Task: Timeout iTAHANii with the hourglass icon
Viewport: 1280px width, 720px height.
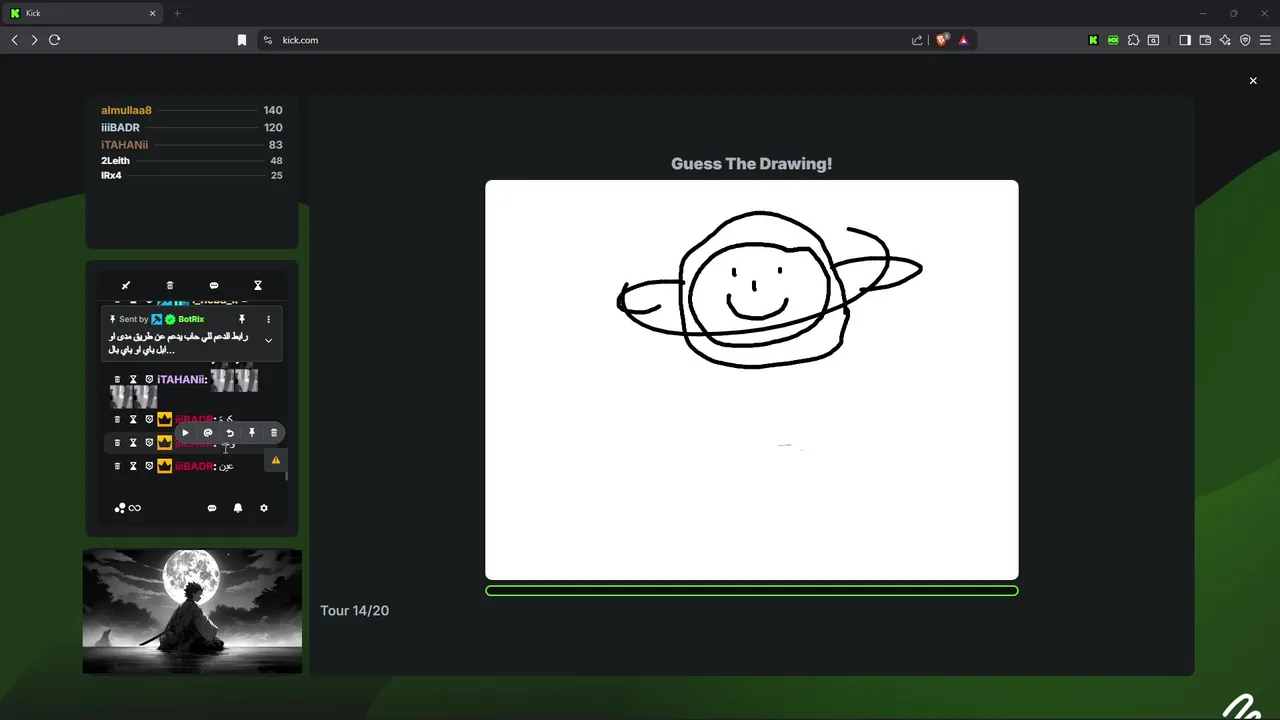Action: point(133,380)
